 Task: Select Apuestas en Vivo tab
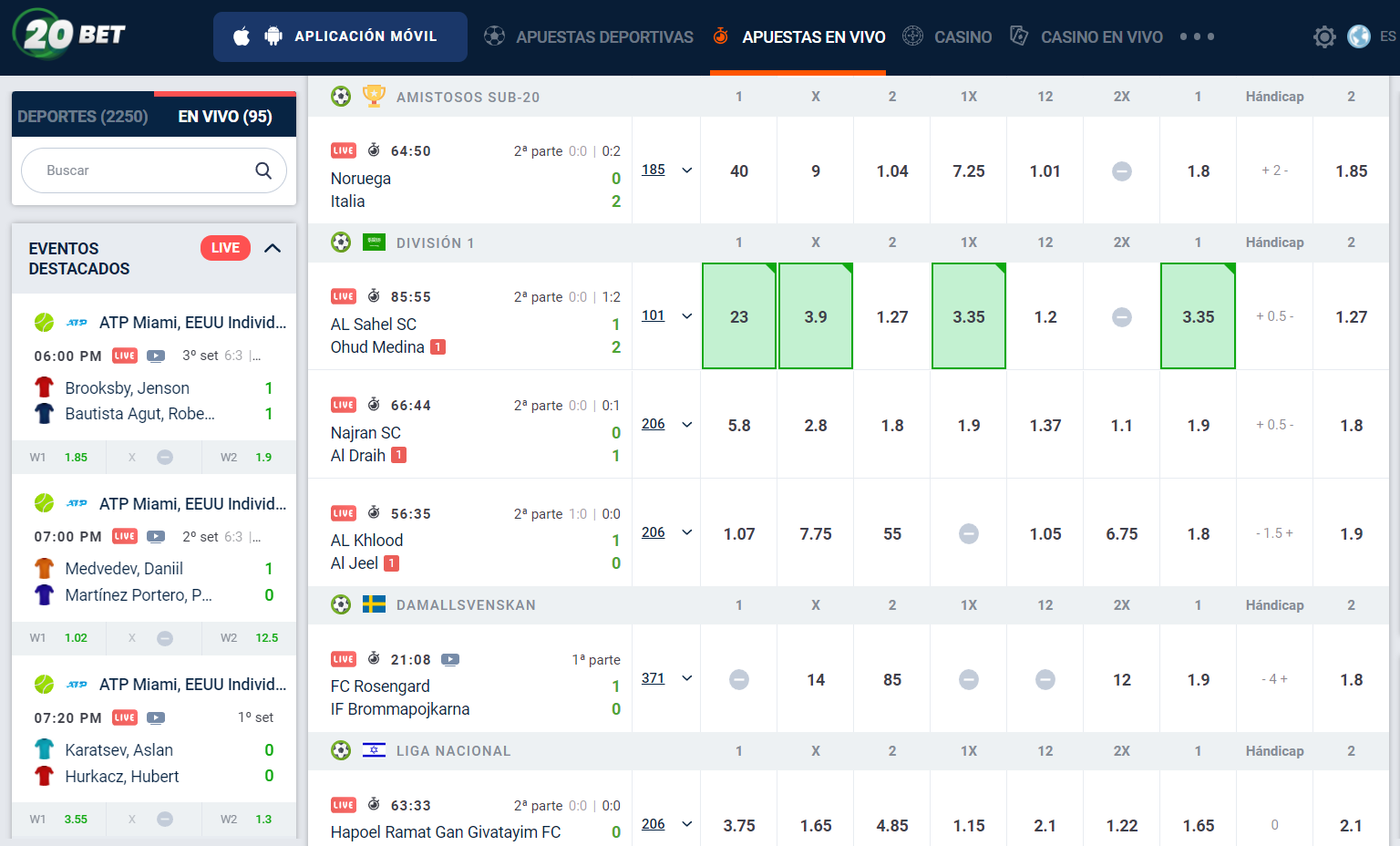point(798,36)
